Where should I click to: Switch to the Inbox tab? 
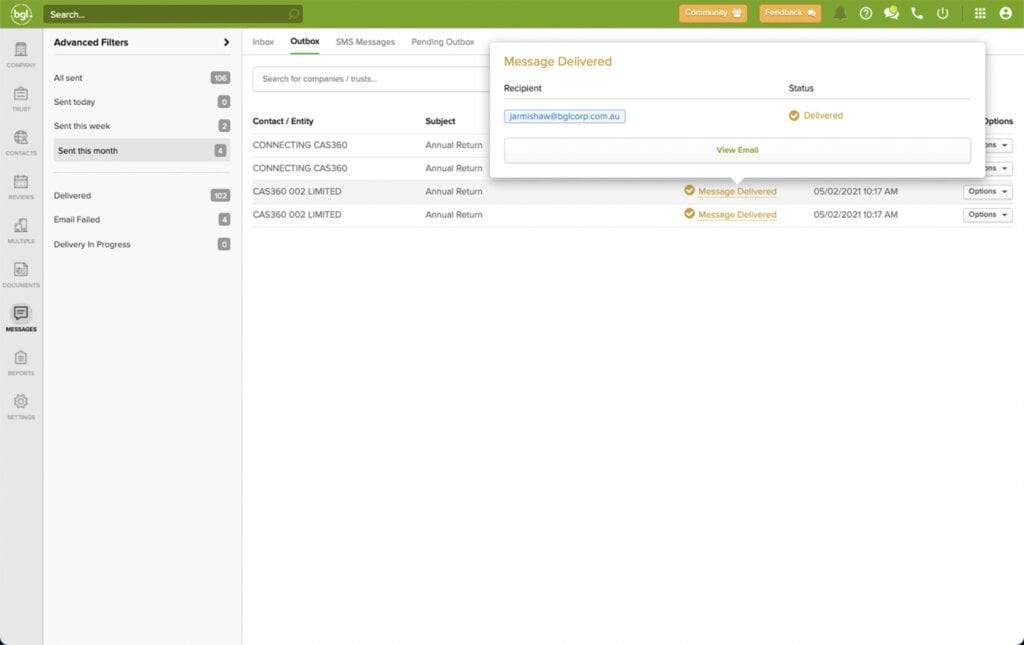tap(262, 42)
